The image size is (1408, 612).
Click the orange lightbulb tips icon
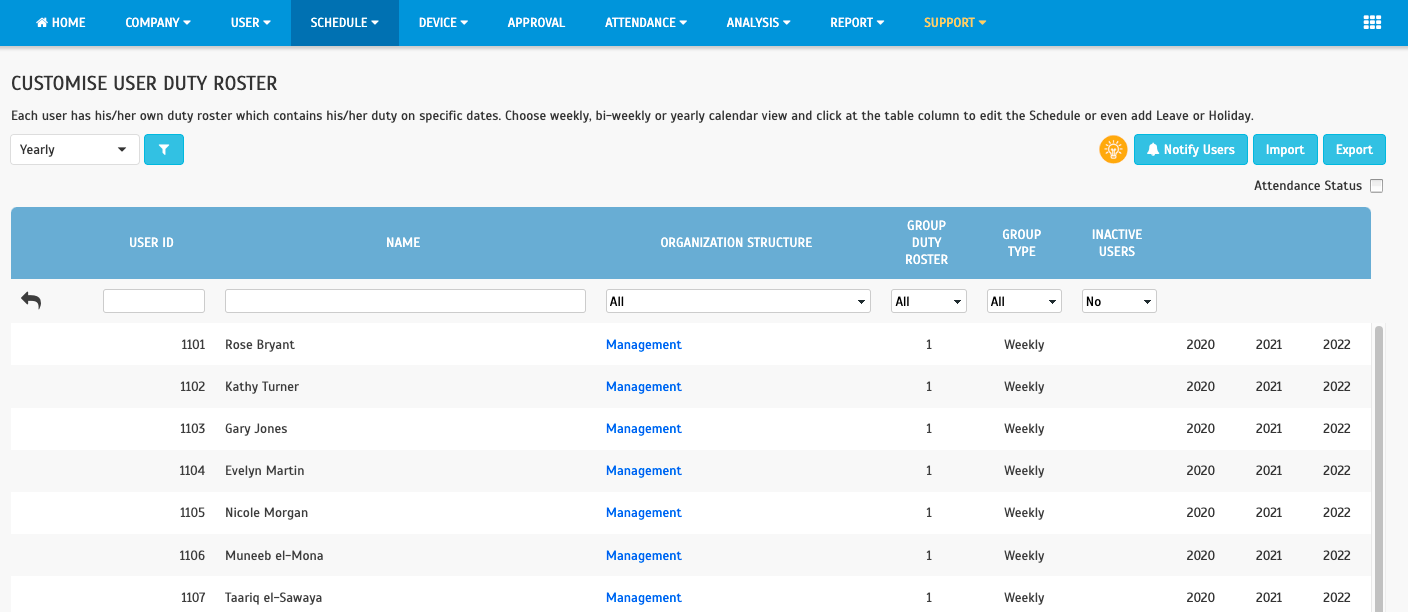[x=1113, y=150]
